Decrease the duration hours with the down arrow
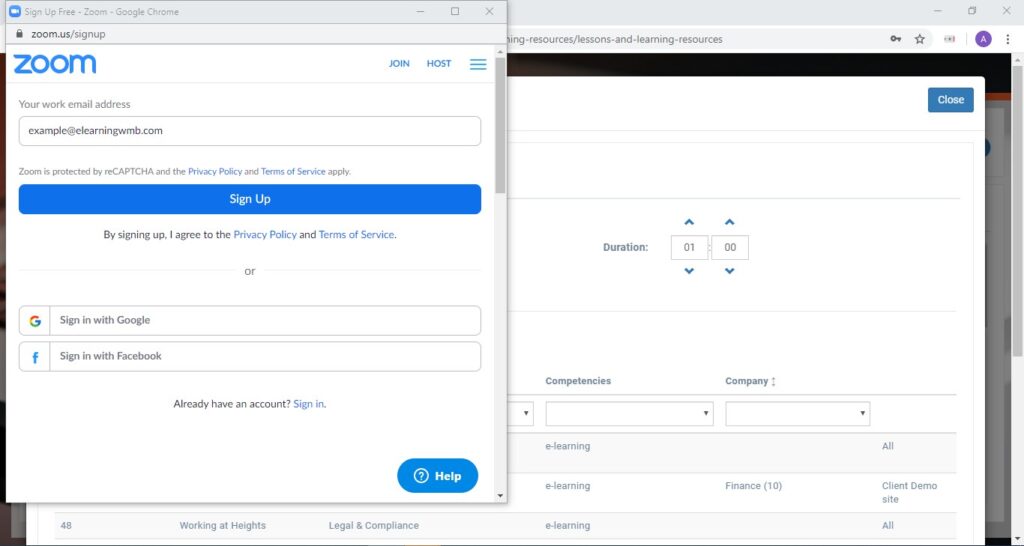This screenshot has width=1024, height=546. [689, 271]
